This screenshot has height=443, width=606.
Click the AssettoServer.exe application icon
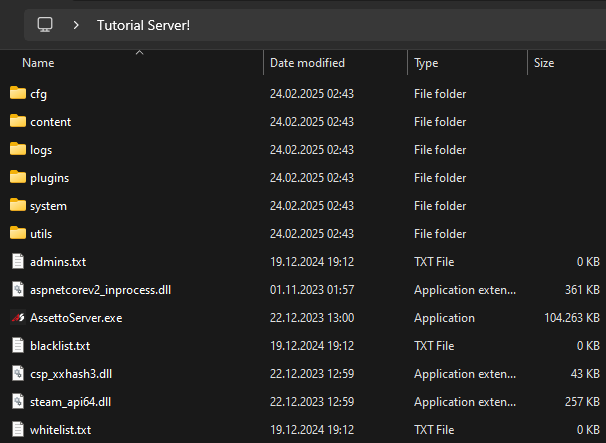(x=17, y=318)
